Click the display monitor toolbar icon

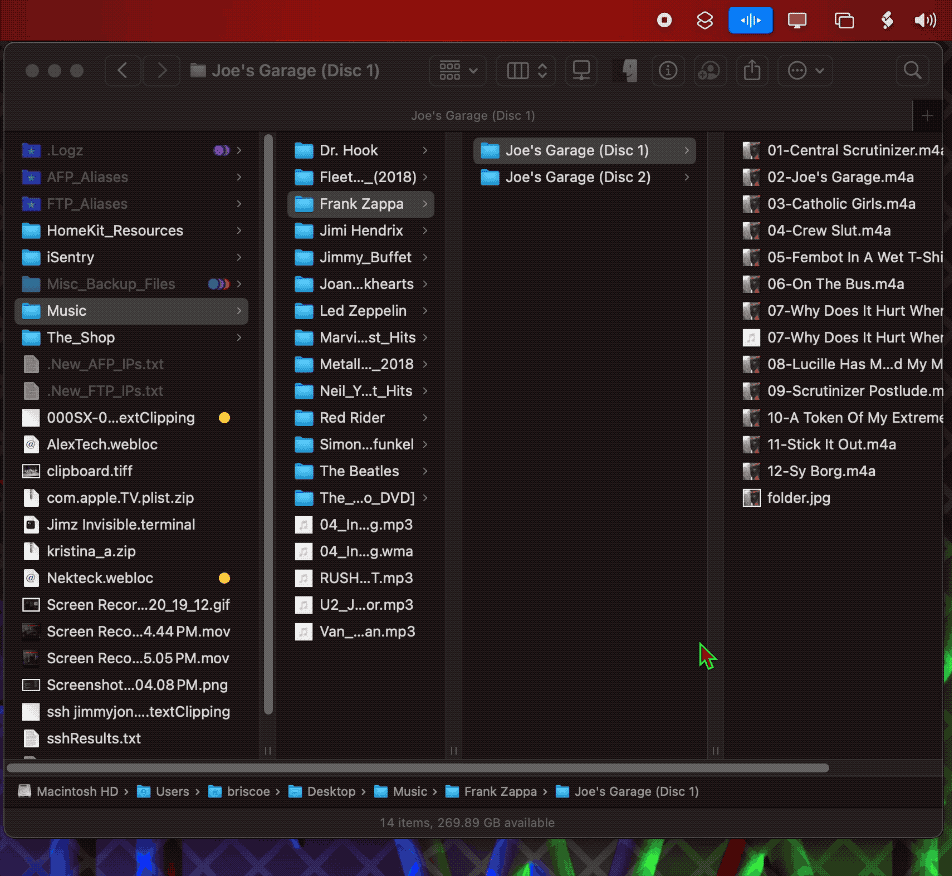(x=582, y=70)
